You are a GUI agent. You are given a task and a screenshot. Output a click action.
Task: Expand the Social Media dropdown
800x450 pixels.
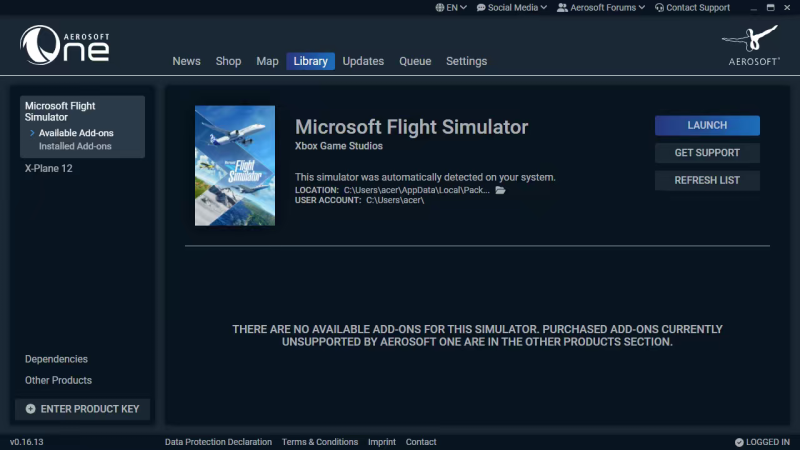(513, 8)
